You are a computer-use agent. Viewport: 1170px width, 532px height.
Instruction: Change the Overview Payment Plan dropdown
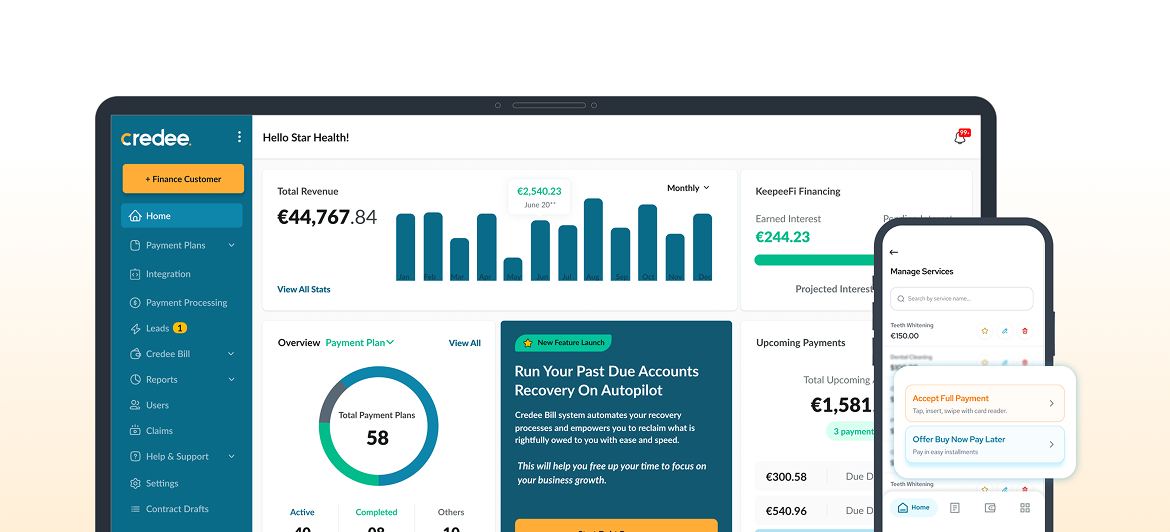point(360,343)
